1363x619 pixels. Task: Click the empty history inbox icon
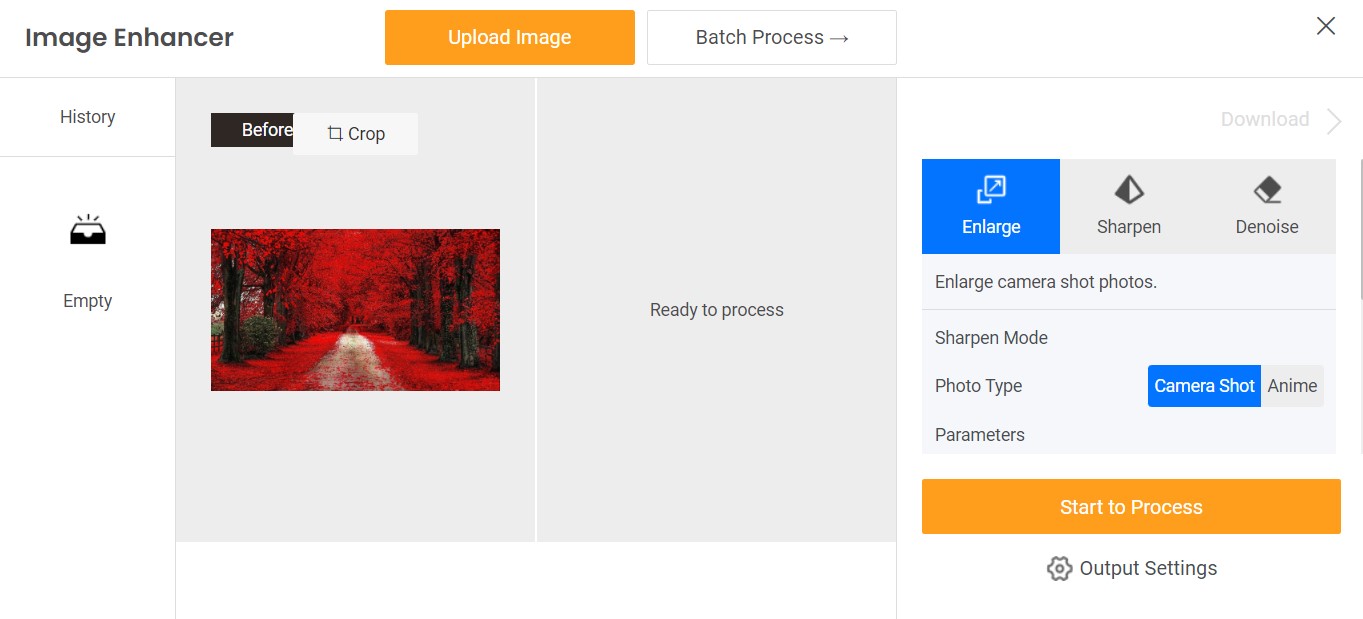87,228
